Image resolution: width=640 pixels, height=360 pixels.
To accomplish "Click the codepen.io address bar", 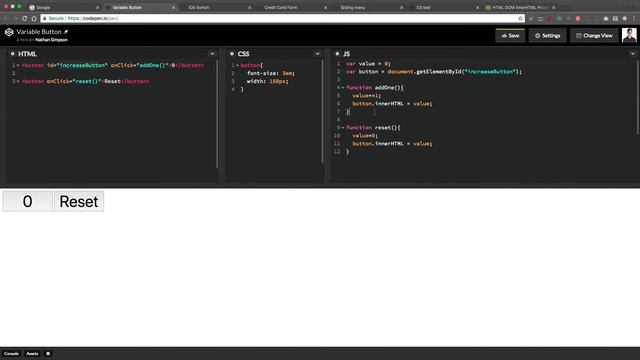I will pyautogui.click(x=282, y=18).
